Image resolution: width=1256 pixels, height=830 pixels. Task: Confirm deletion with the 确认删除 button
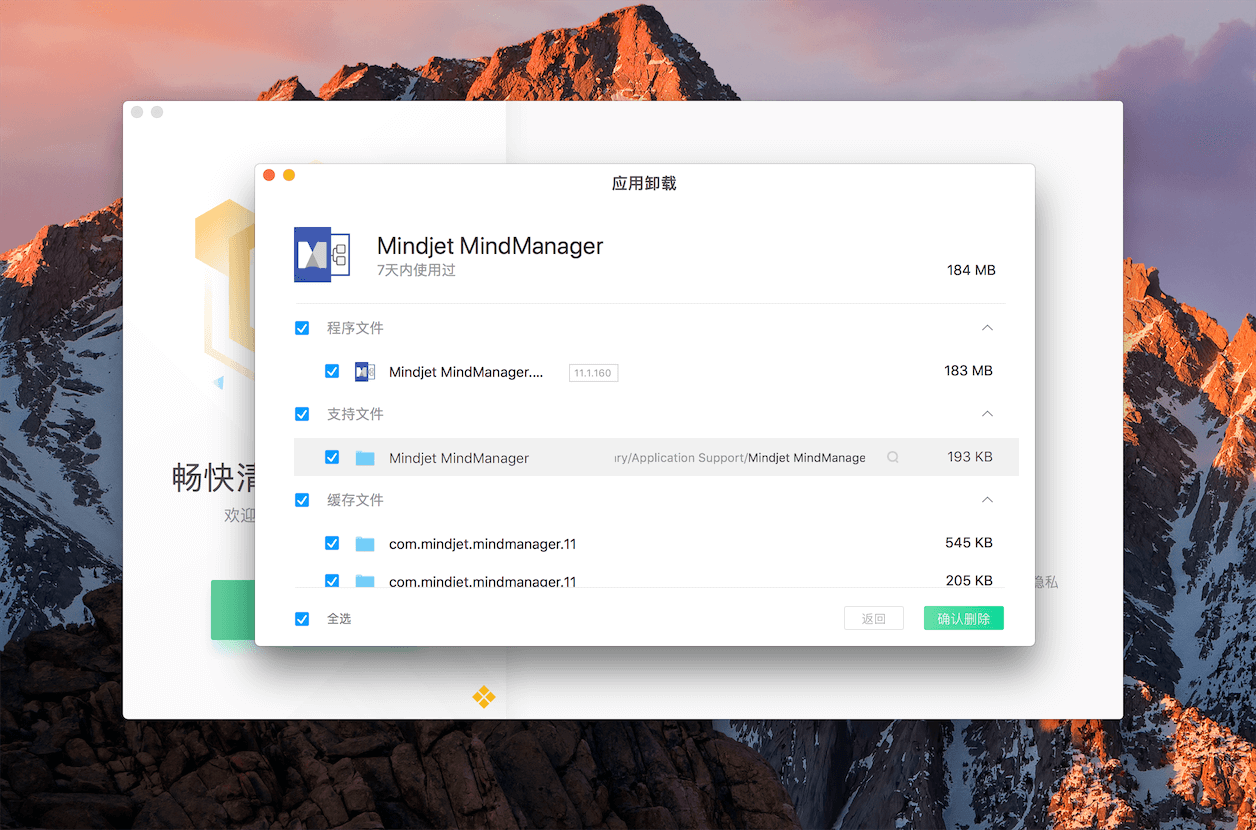964,618
